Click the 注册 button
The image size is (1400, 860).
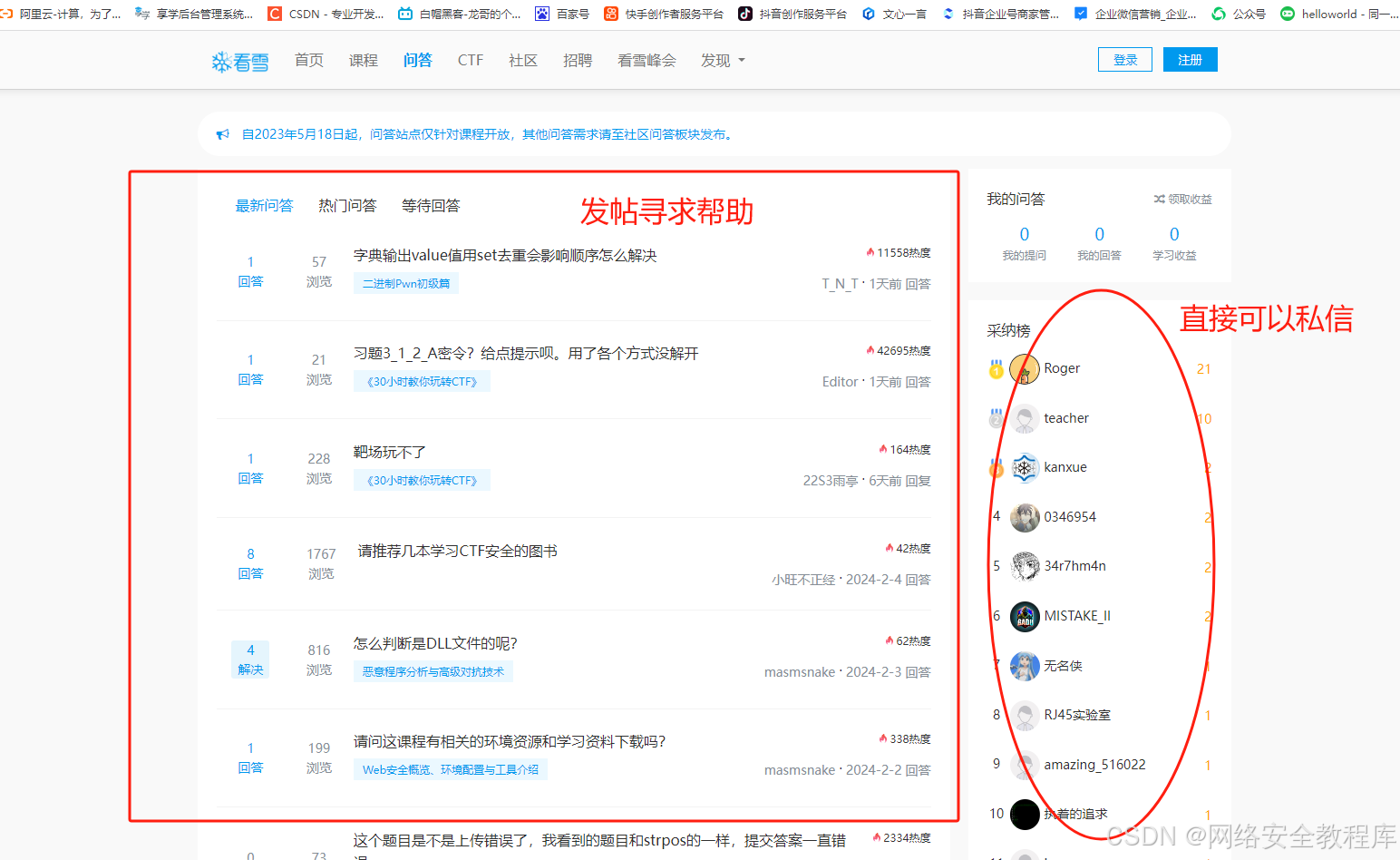click(x=1191, y=60)
